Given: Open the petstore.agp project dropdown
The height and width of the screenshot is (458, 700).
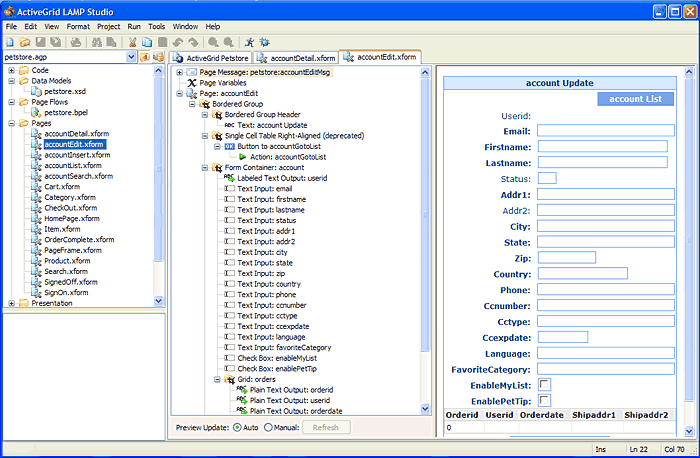Looking at the screenshot, I should pos(130,57).
